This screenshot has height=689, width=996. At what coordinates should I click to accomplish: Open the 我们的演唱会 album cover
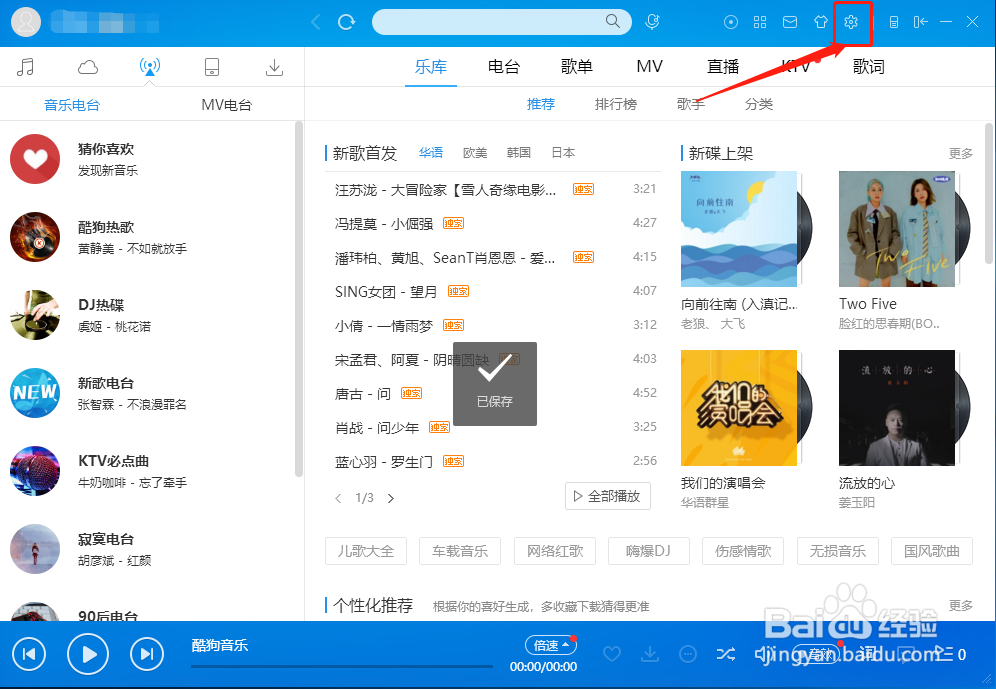pyautogui.click(x=739, y=408)
